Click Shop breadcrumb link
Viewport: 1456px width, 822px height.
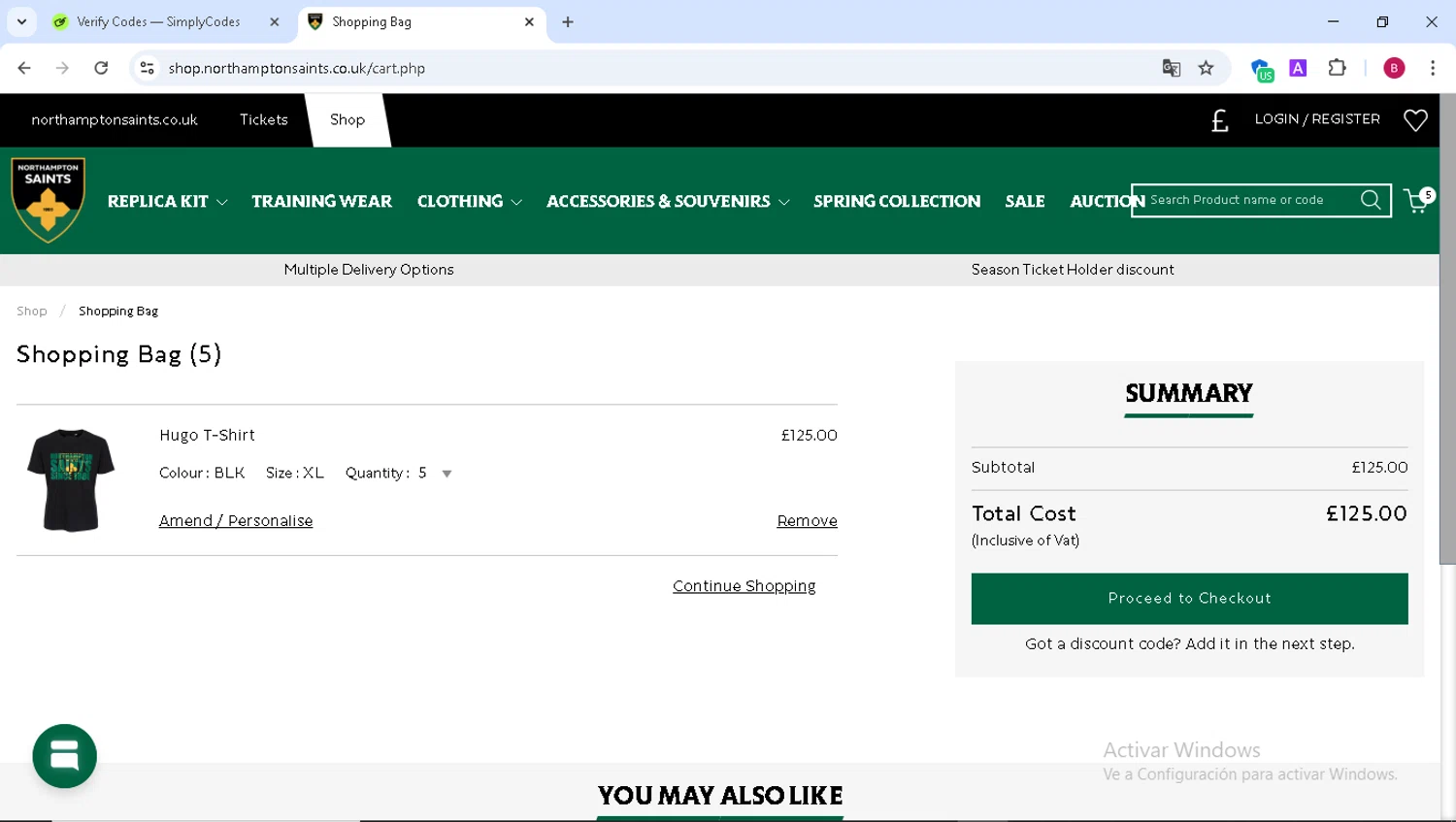click(32, 311)
